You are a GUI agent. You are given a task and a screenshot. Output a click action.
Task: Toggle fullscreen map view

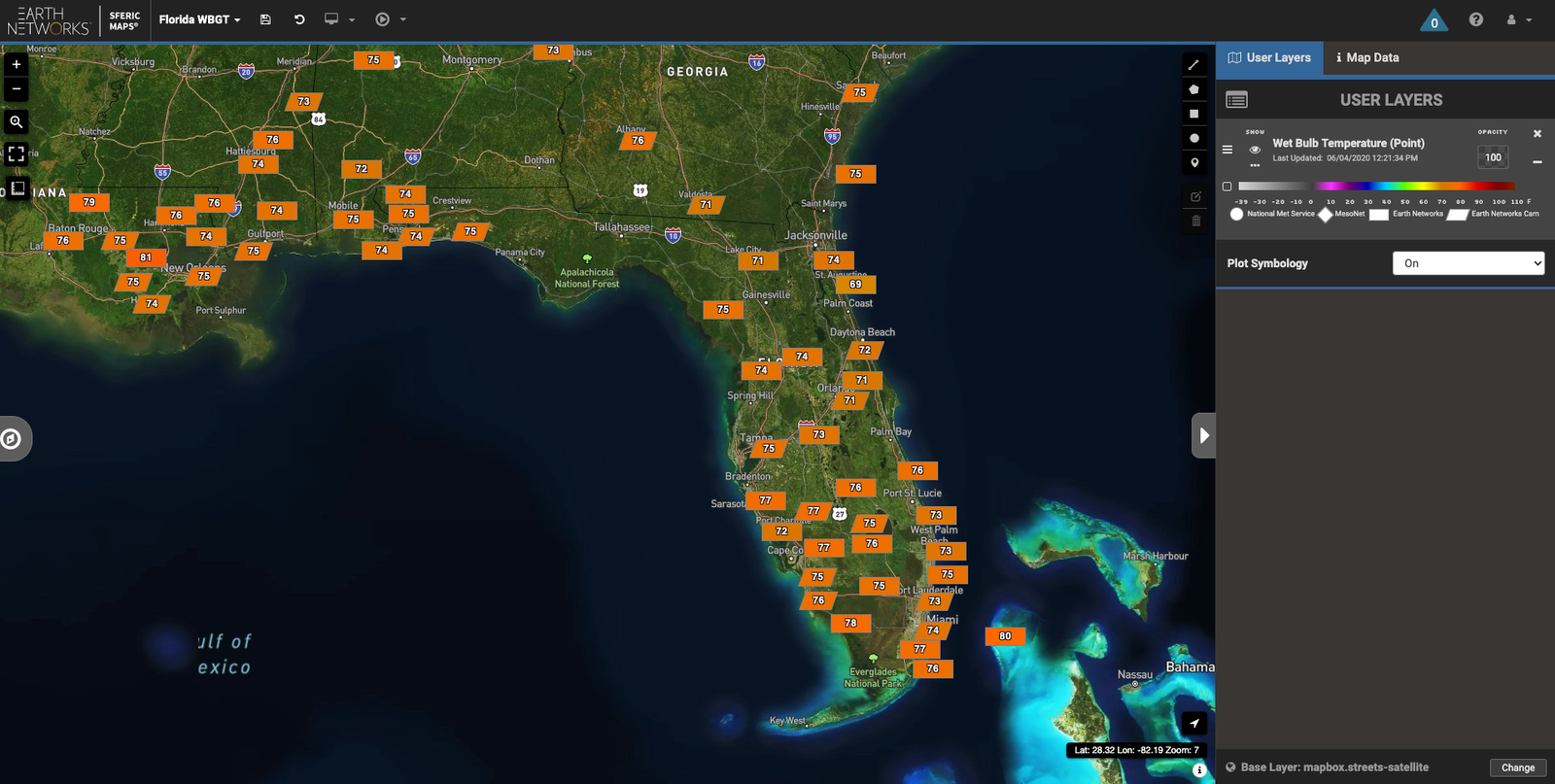[x=17, y=153]
